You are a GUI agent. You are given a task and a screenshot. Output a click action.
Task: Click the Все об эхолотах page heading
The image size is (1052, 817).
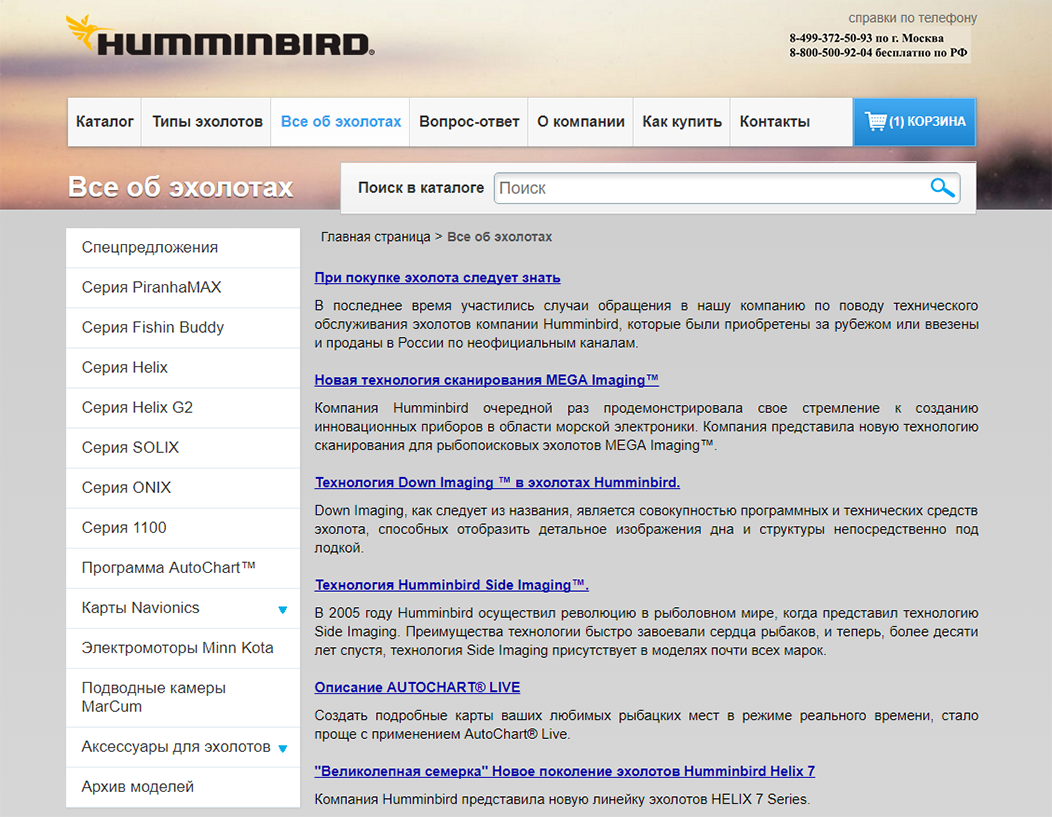pos(180,187)
